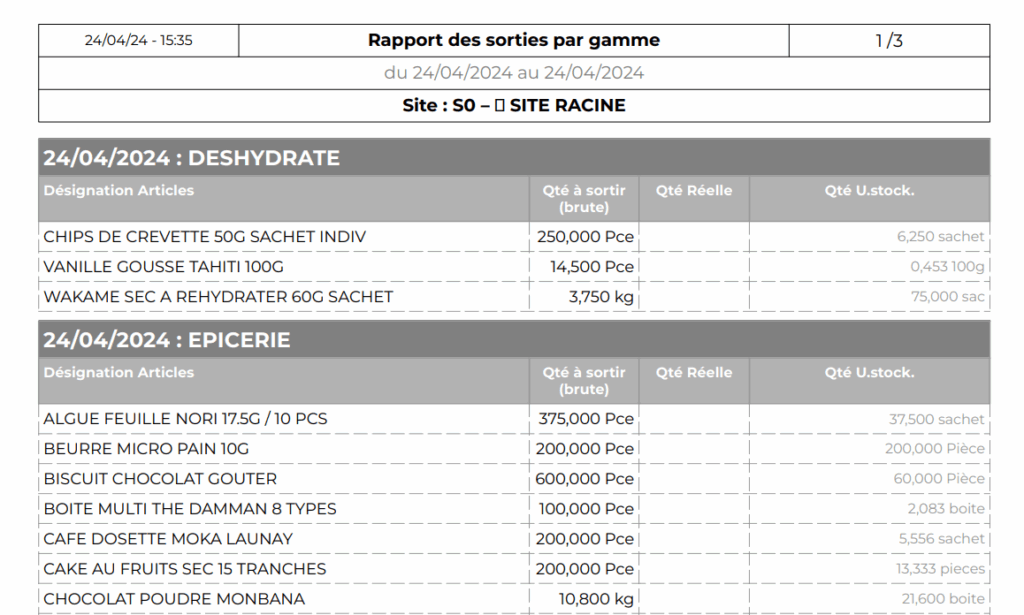Click the VANILLE GOUSSE TAHITI 100G article
1024x615 pixels.
tap(163, 267)
